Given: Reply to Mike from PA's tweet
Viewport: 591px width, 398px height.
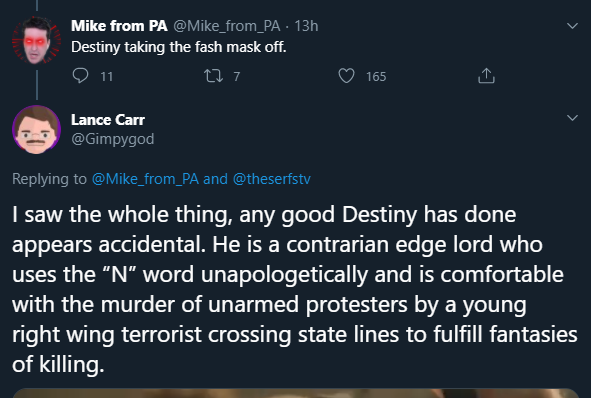Looking at the screenshot, I should click(x=80, y=76).
